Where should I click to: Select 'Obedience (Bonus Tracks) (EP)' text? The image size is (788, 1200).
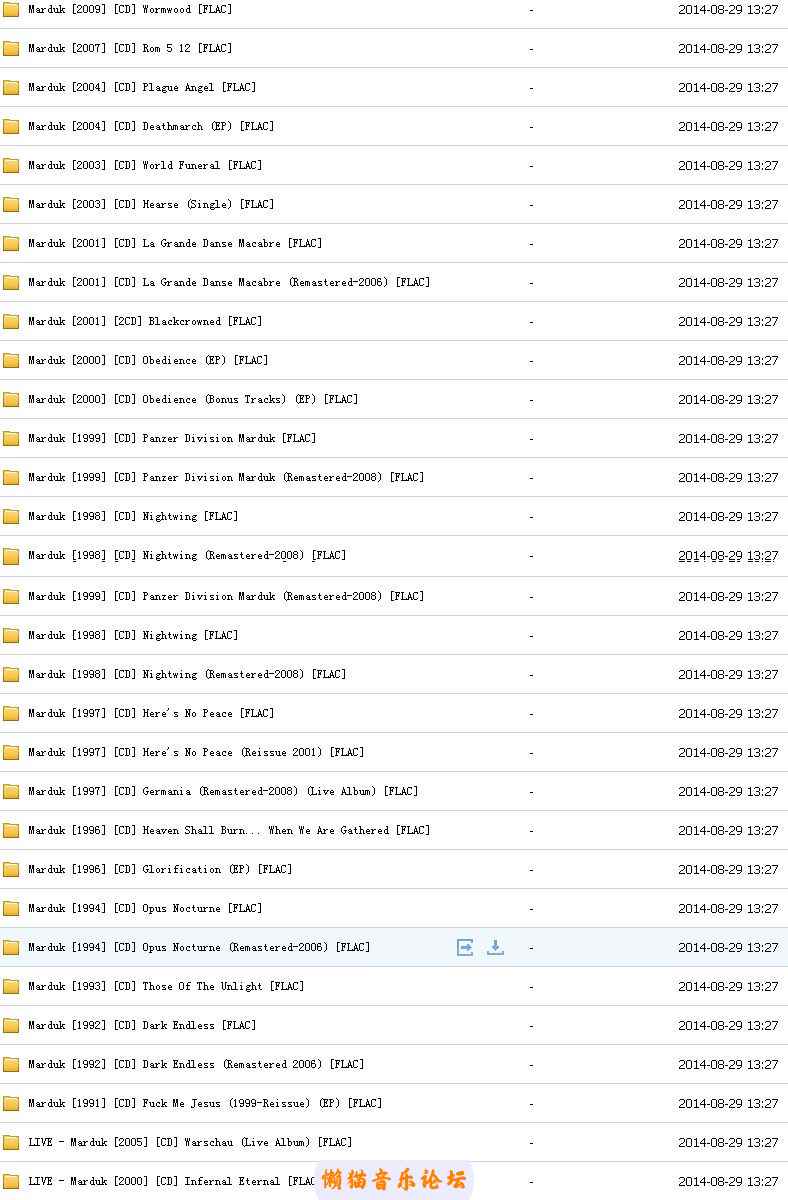pos(229,399)
